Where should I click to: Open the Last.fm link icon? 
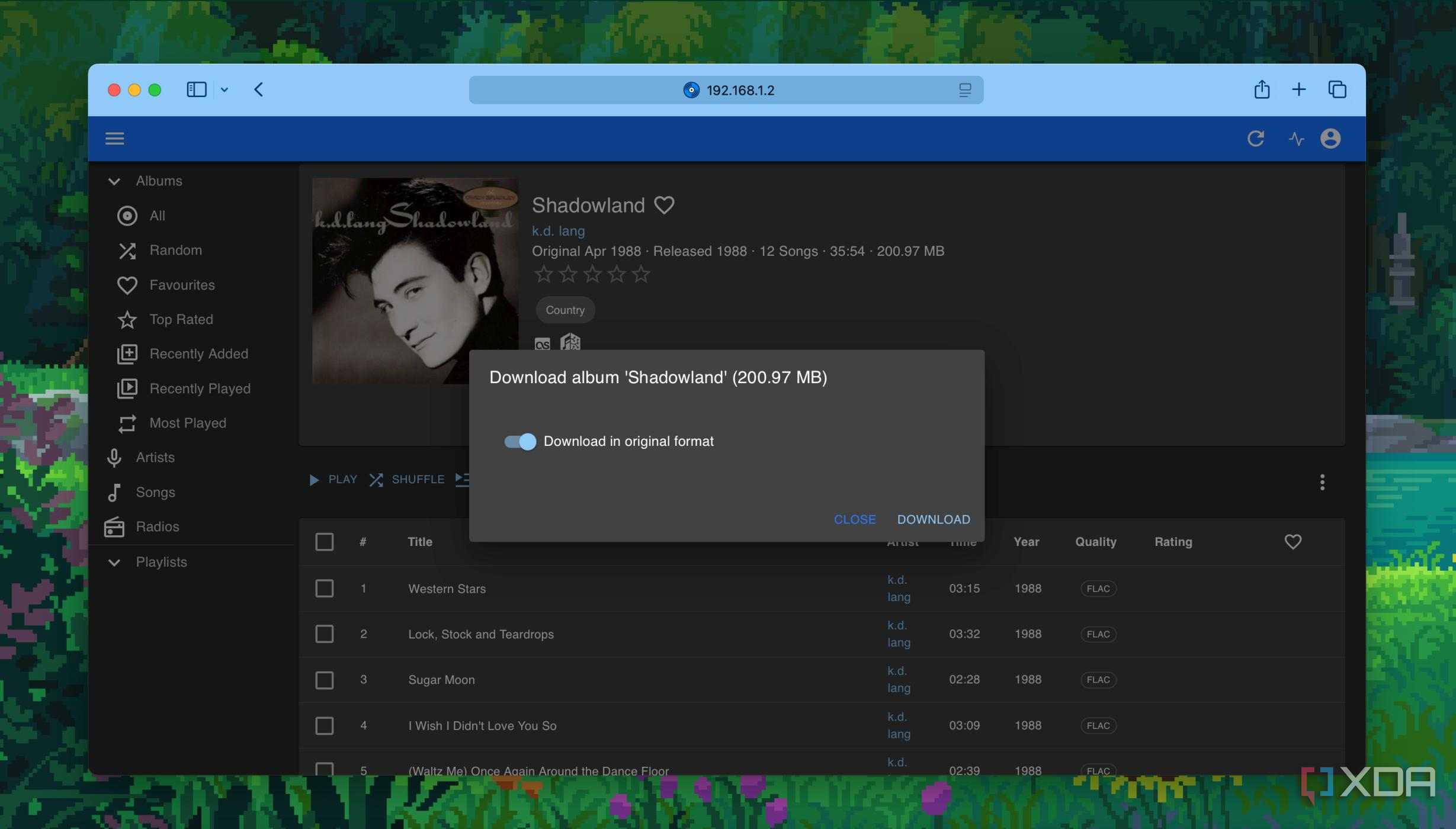tap(542, 343)
